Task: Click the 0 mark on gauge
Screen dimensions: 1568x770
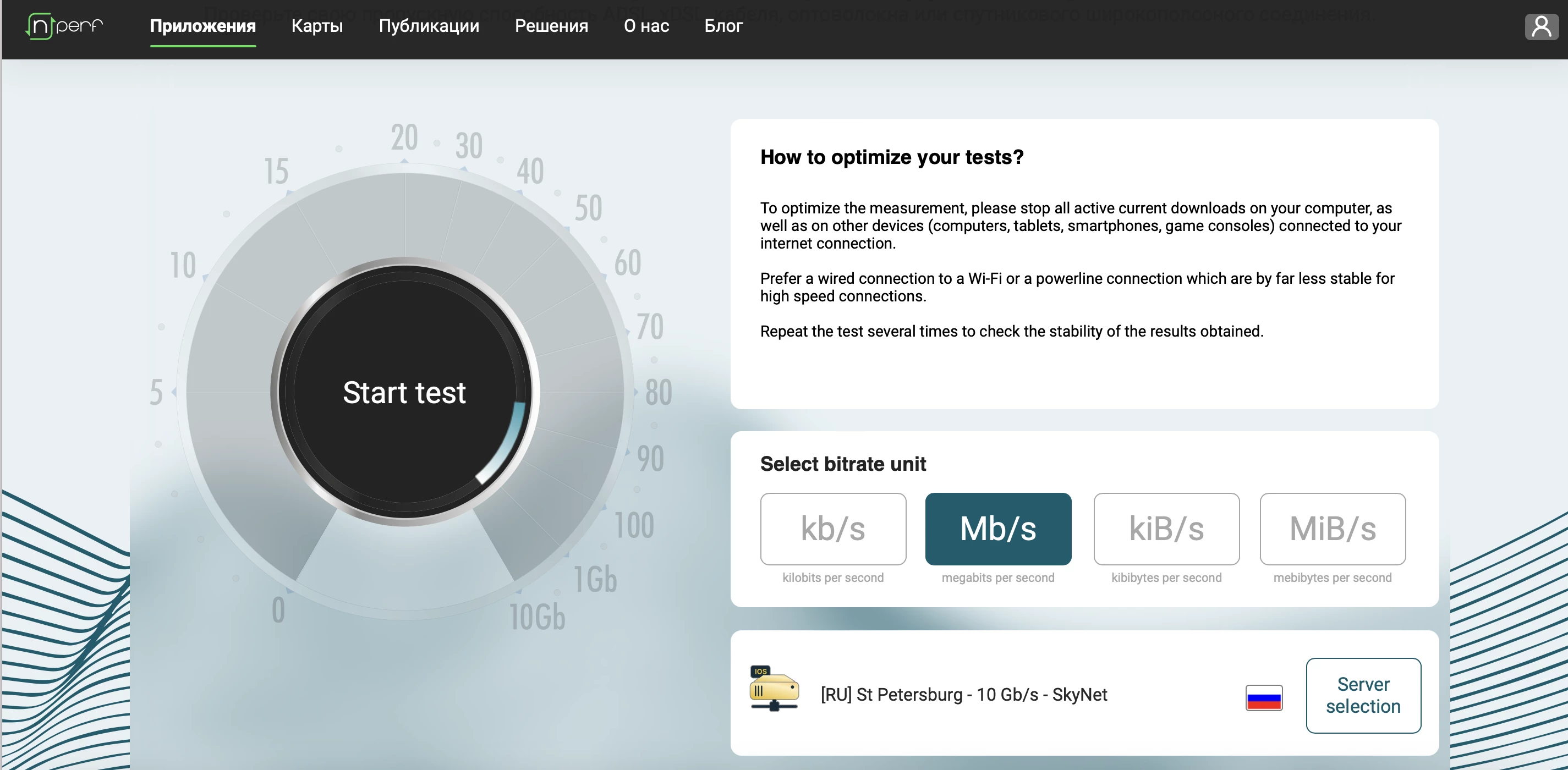Action: click(278, 610)
